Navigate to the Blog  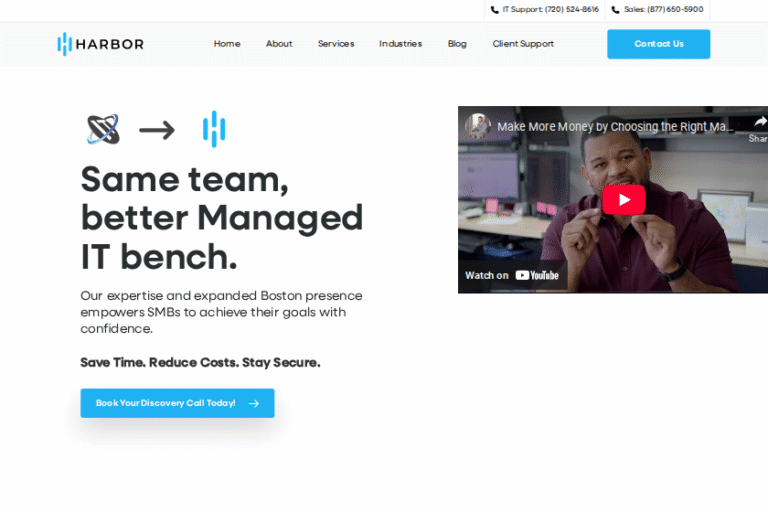(x=457, y=44)
